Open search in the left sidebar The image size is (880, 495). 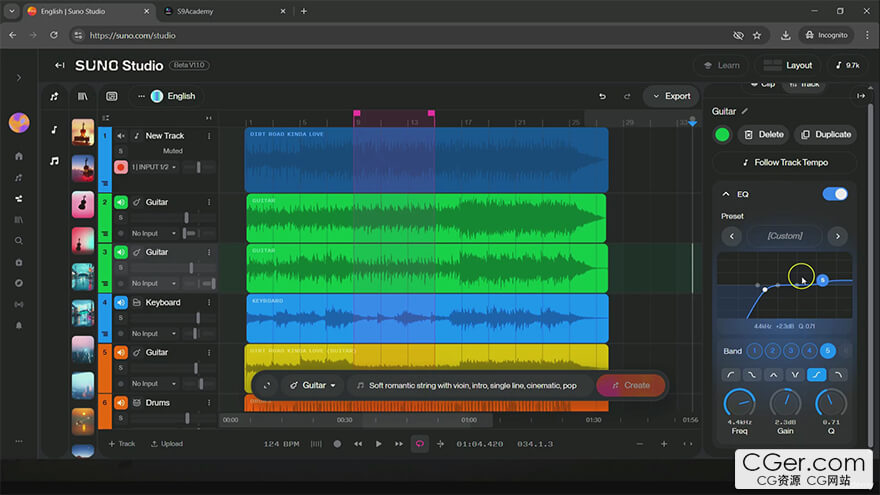tap(19, 241)
